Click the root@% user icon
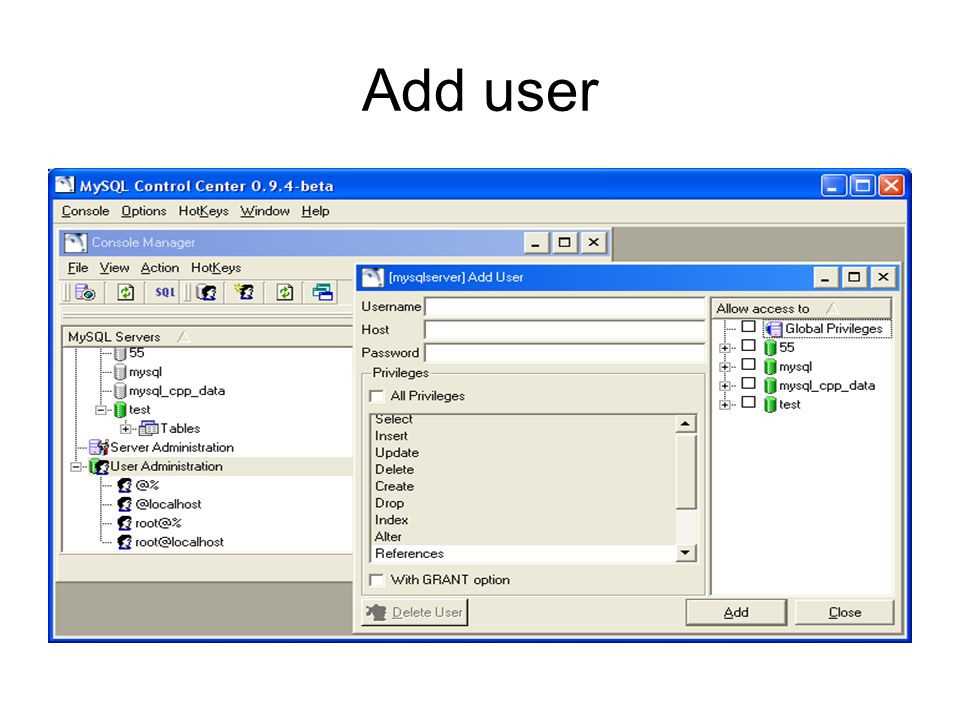960x720 pixels. (x=124, y=523)
